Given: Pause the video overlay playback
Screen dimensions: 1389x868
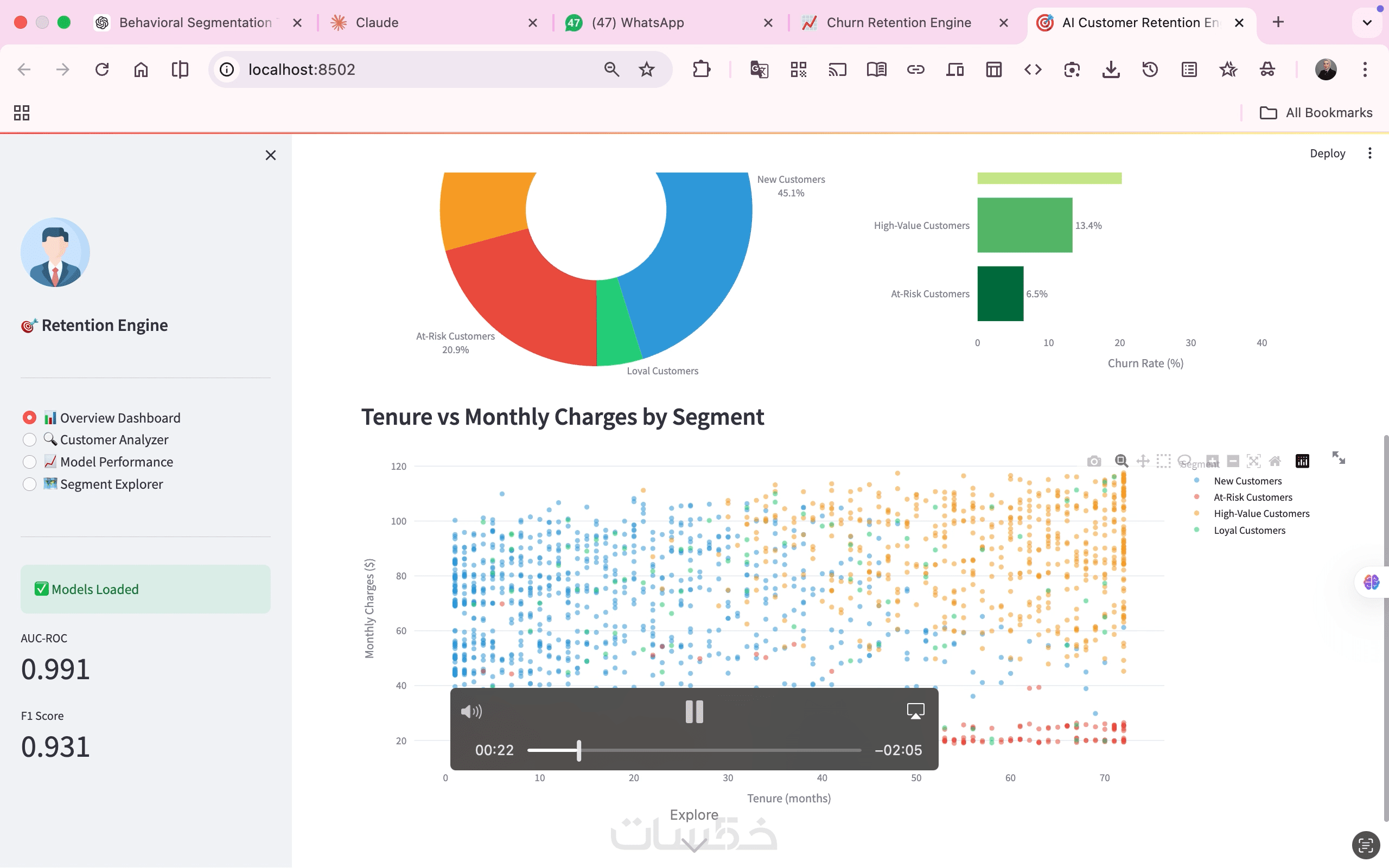Looking at the screenshot, I should [x=694, y=712].
